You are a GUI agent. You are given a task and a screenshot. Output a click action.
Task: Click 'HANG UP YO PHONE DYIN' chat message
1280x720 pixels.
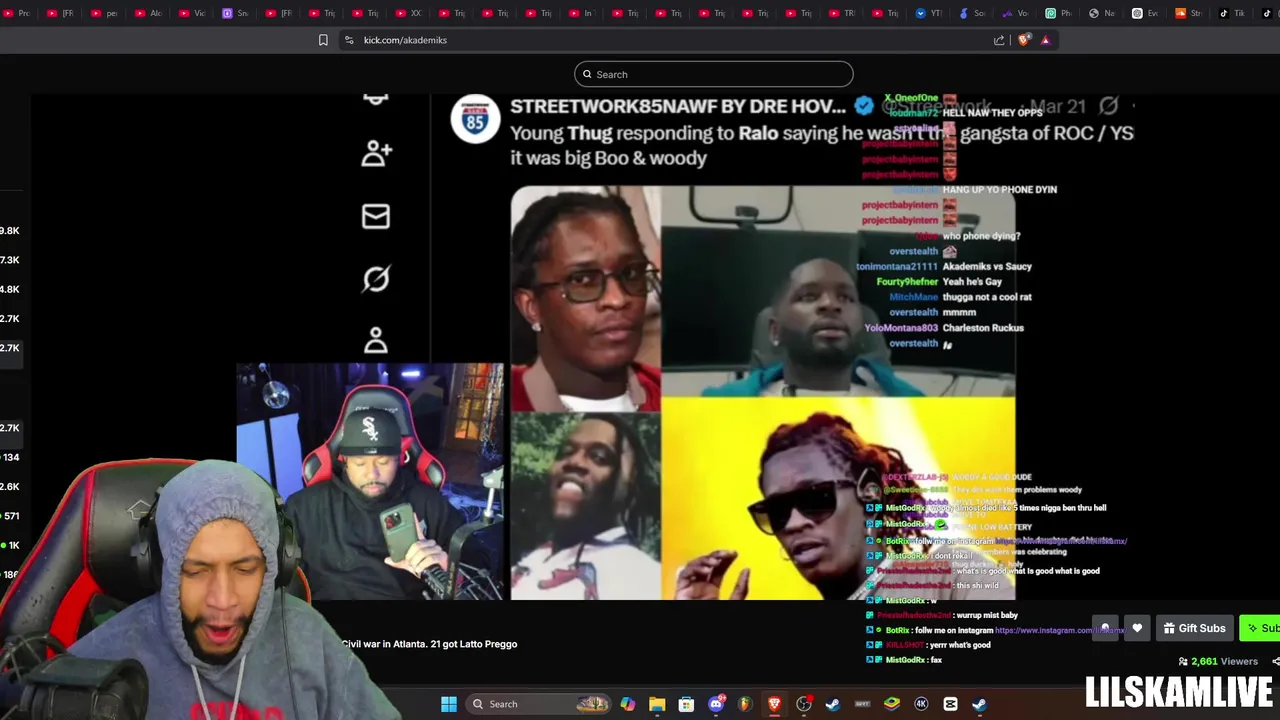(x=1000, y=189)
